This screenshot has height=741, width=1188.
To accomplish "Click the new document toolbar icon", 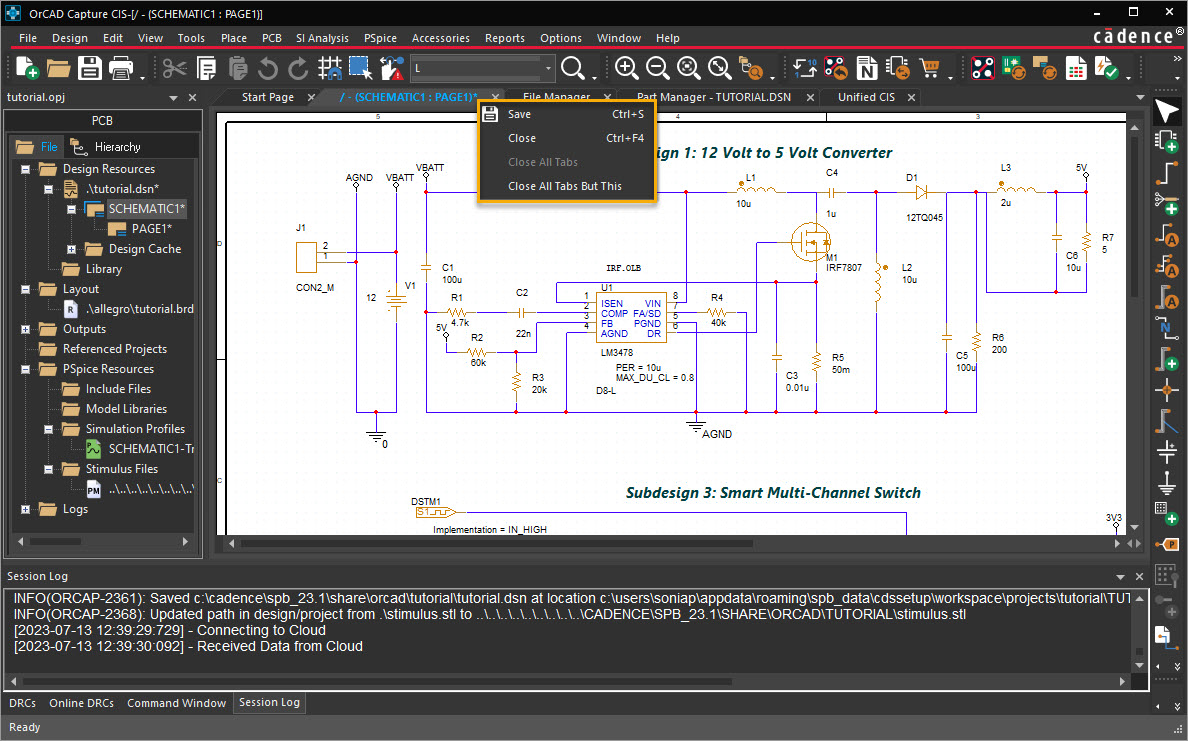I will pos(27,68).
